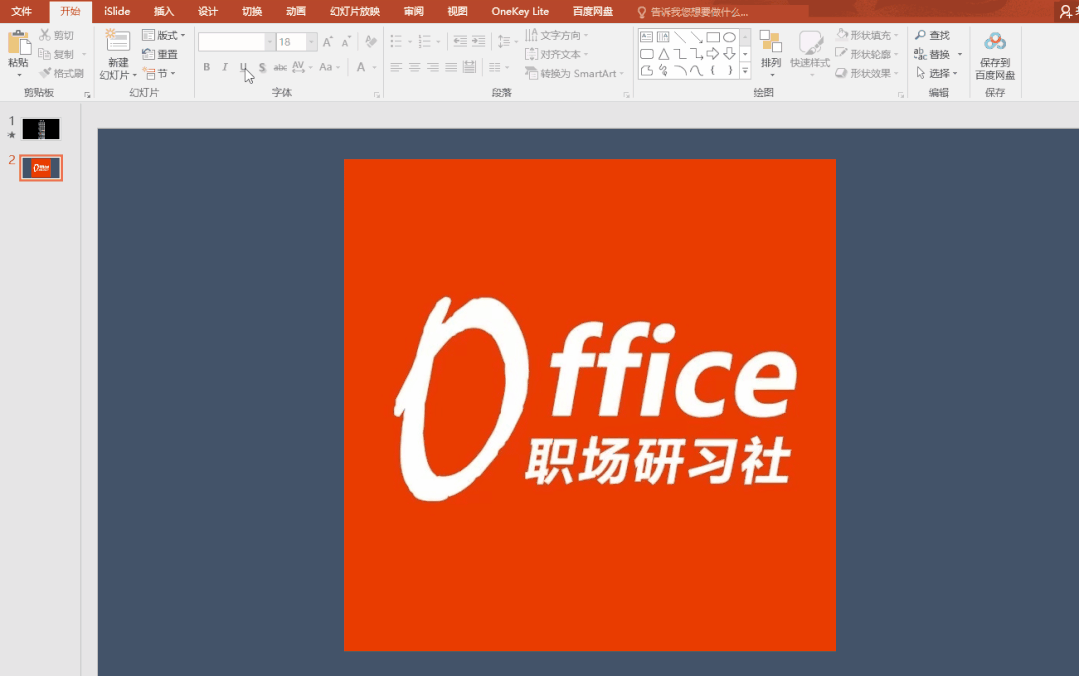Screen dimensions: 1079x676
Task: Open the Line Spacing dropdown
Action: point(506,42)
